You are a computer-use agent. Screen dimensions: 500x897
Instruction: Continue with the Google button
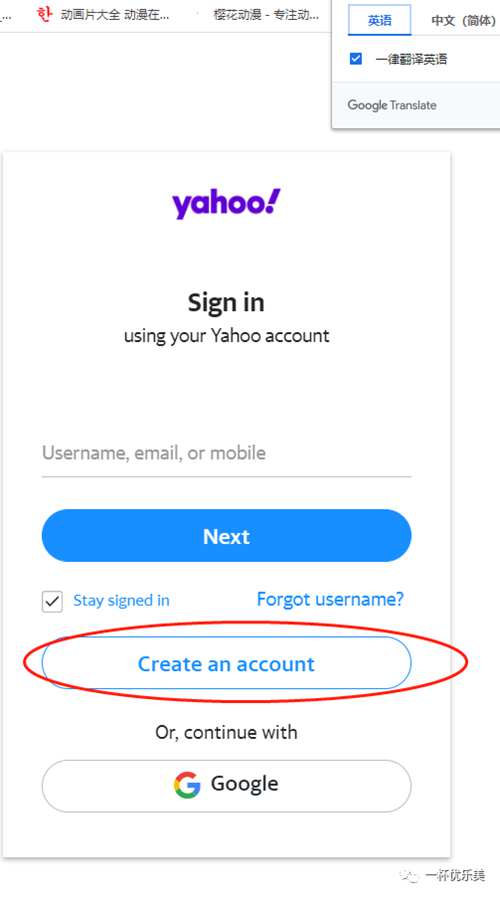[227, 785]
